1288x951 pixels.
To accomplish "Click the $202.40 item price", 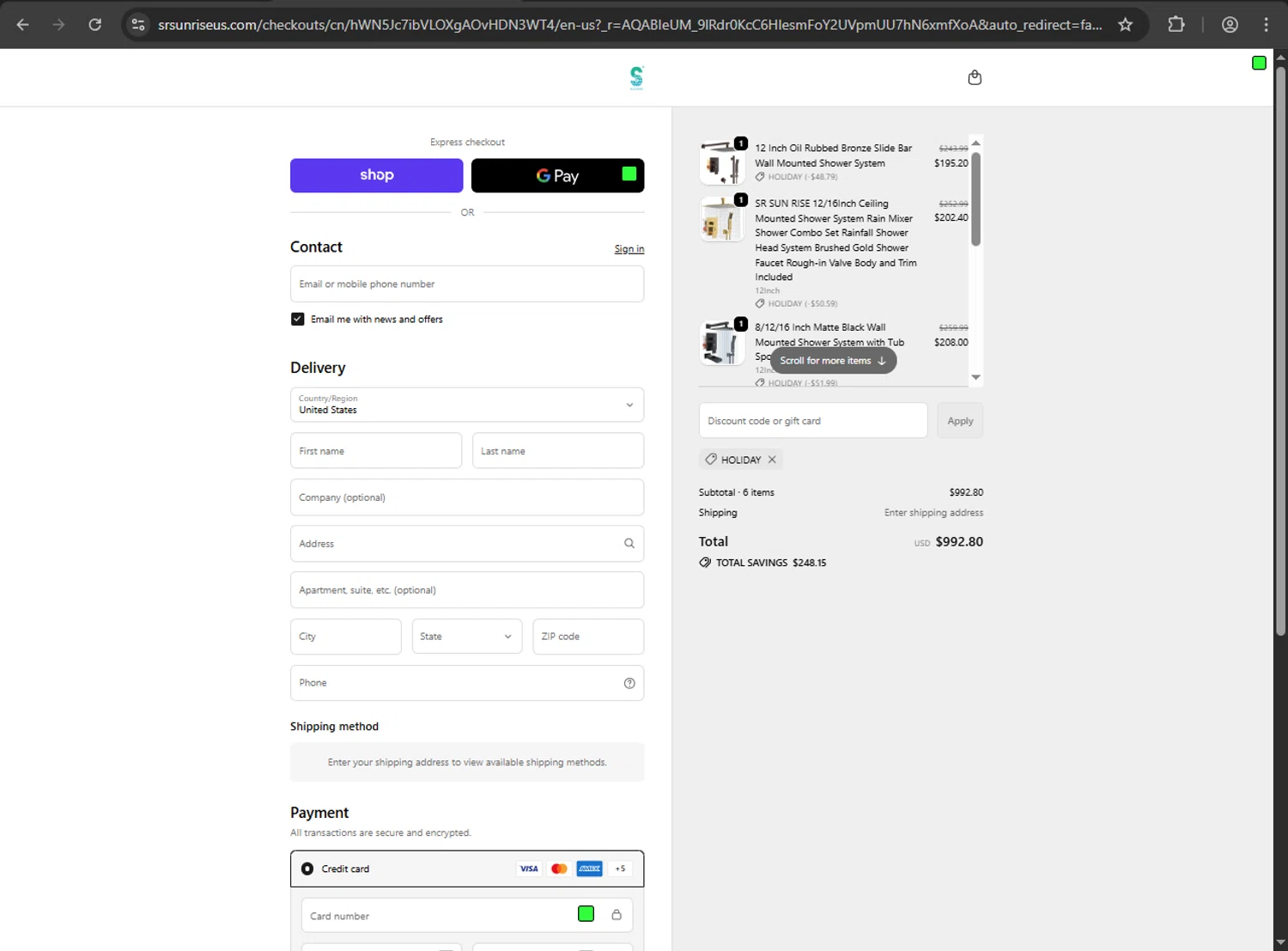I will 951,218.
